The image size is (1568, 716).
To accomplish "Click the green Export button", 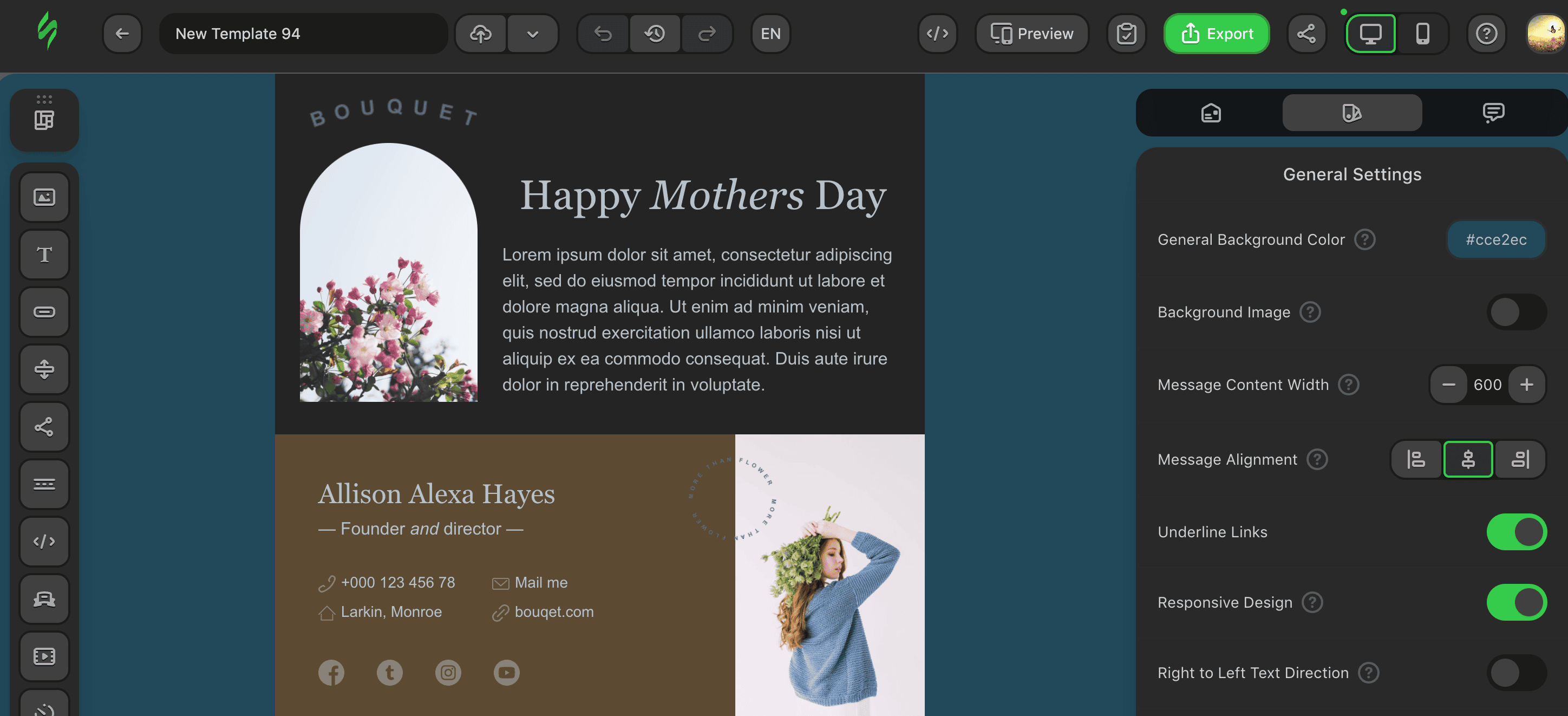I will click(1217, 34).
